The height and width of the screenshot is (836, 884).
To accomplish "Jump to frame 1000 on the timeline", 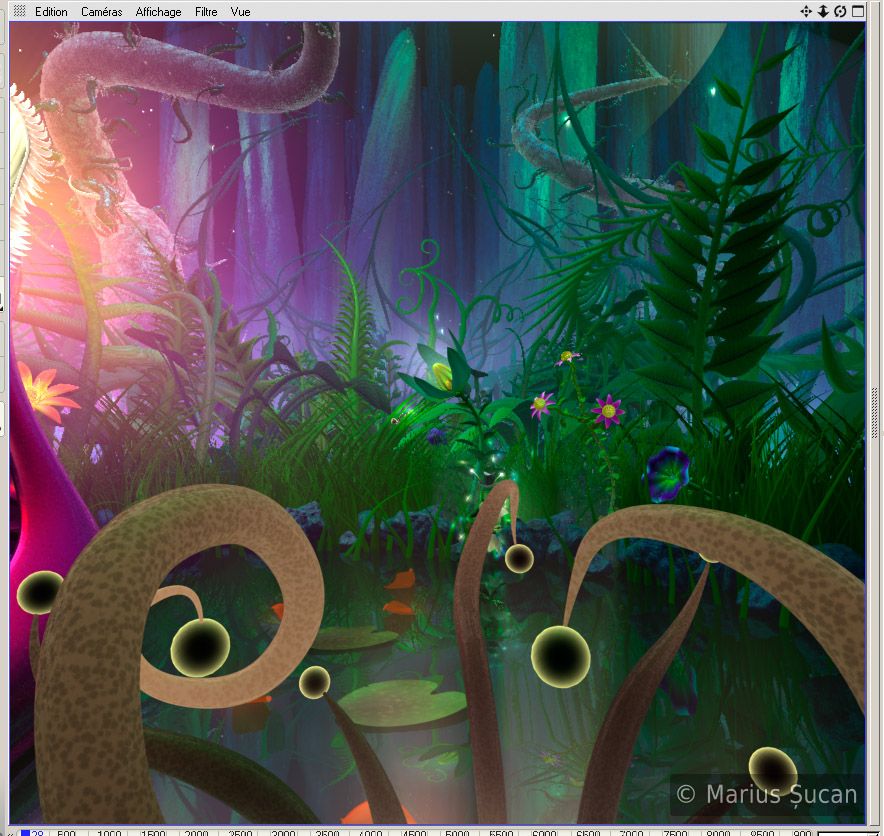I will (109, 832).
